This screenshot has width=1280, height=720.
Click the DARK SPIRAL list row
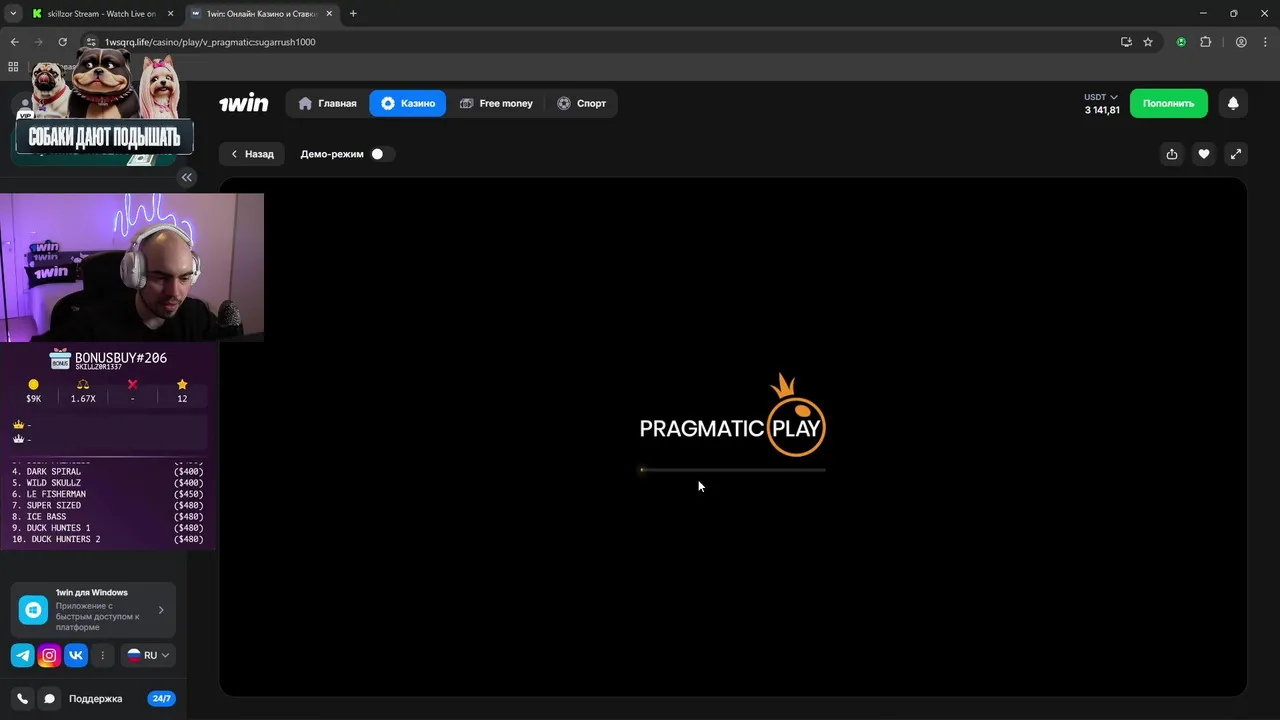click(108, 472)
